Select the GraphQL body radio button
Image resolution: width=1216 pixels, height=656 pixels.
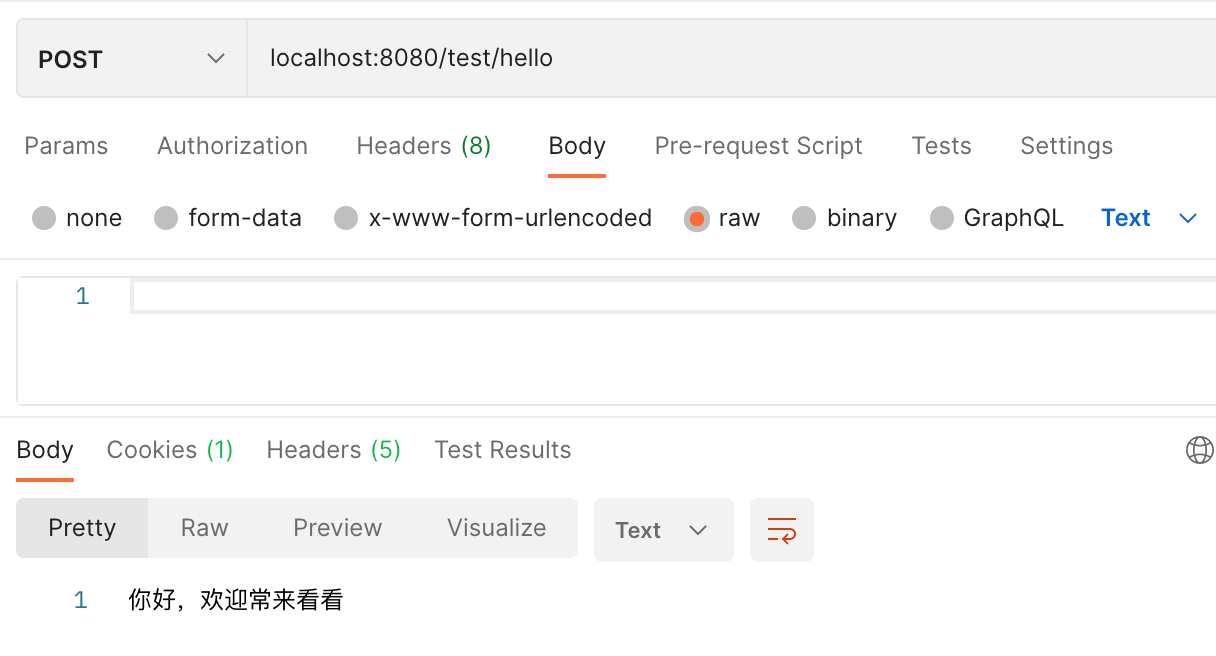[941, 218]
